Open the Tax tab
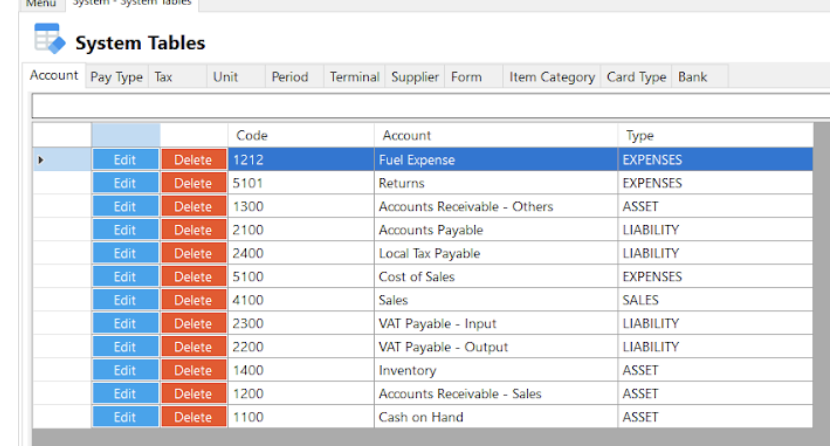 pyautogui.click(x=177, y=77)
